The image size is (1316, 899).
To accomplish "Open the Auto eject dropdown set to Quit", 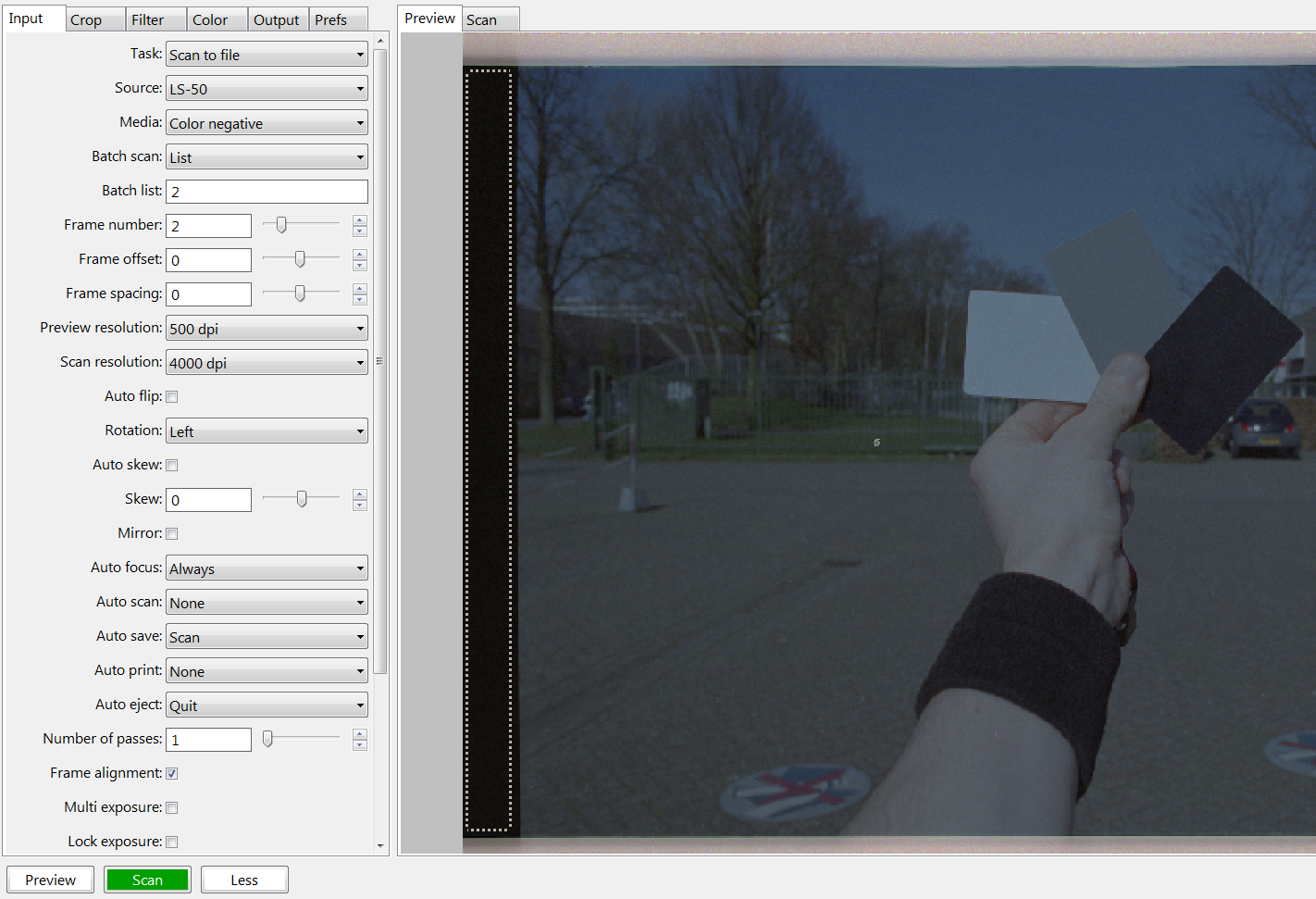I will (x=266, y=705).
